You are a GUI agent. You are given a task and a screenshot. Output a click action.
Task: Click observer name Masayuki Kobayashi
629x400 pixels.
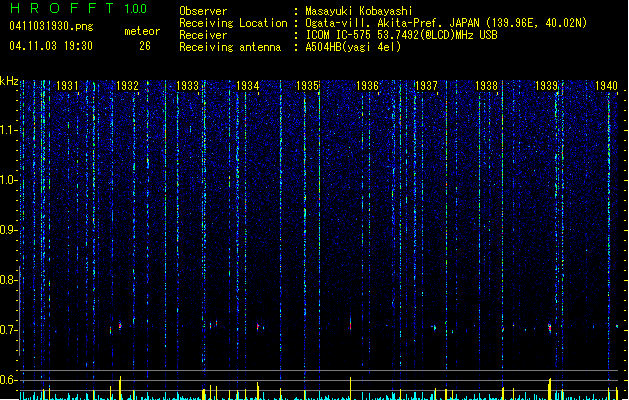coord(359,11)
